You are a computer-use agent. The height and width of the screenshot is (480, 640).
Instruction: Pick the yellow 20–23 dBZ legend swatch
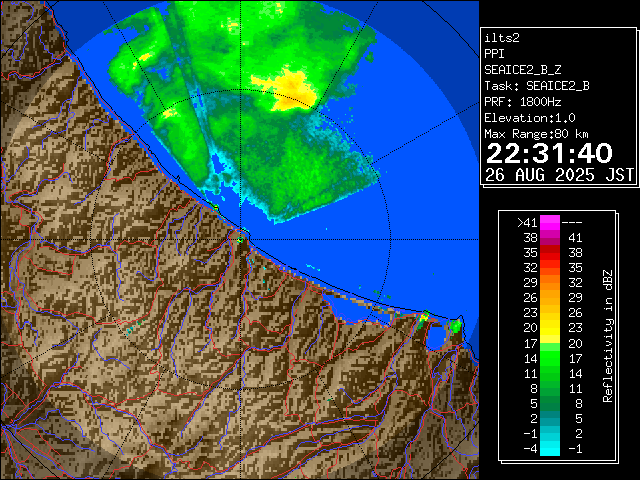click(549, 327)
